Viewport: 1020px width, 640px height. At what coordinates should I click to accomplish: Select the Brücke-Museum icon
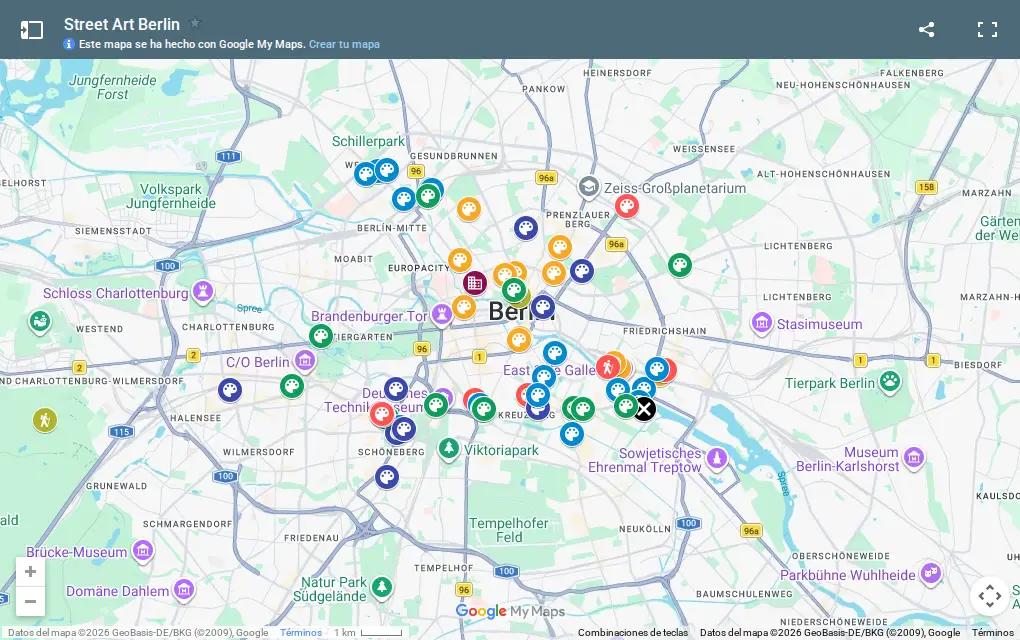point(142,551)
